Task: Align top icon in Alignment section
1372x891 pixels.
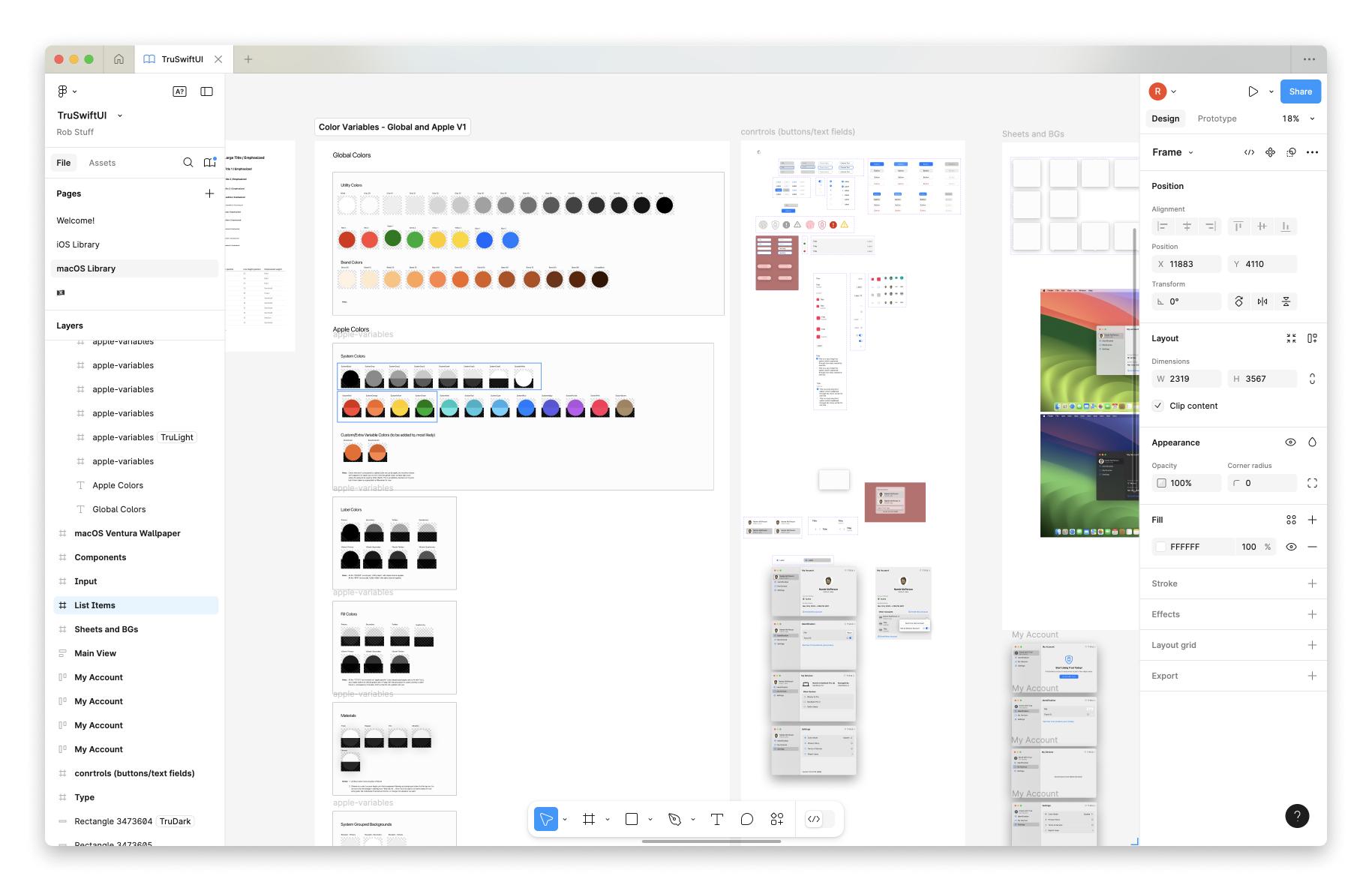Action: click(x=1238, y=226)
